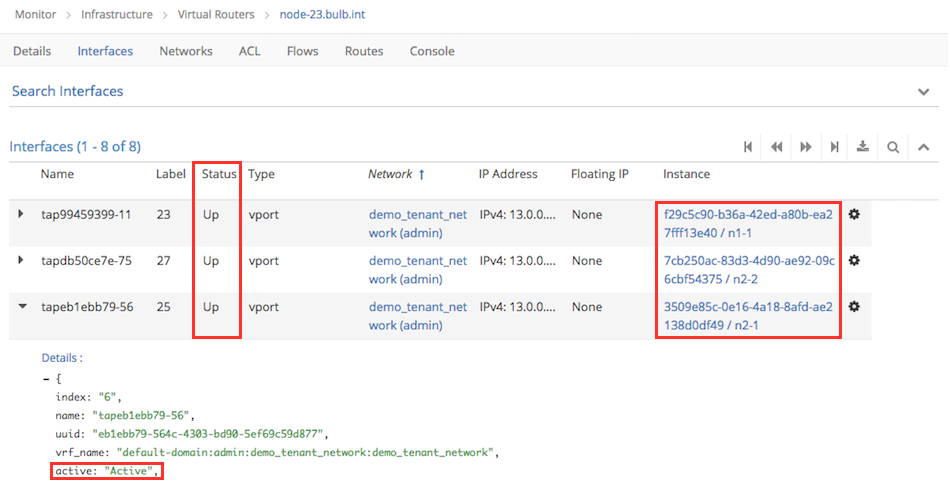
Task: Click Virtual Routers in the breadcrumb
Action: pyautogui.click(x=216, y=14)
